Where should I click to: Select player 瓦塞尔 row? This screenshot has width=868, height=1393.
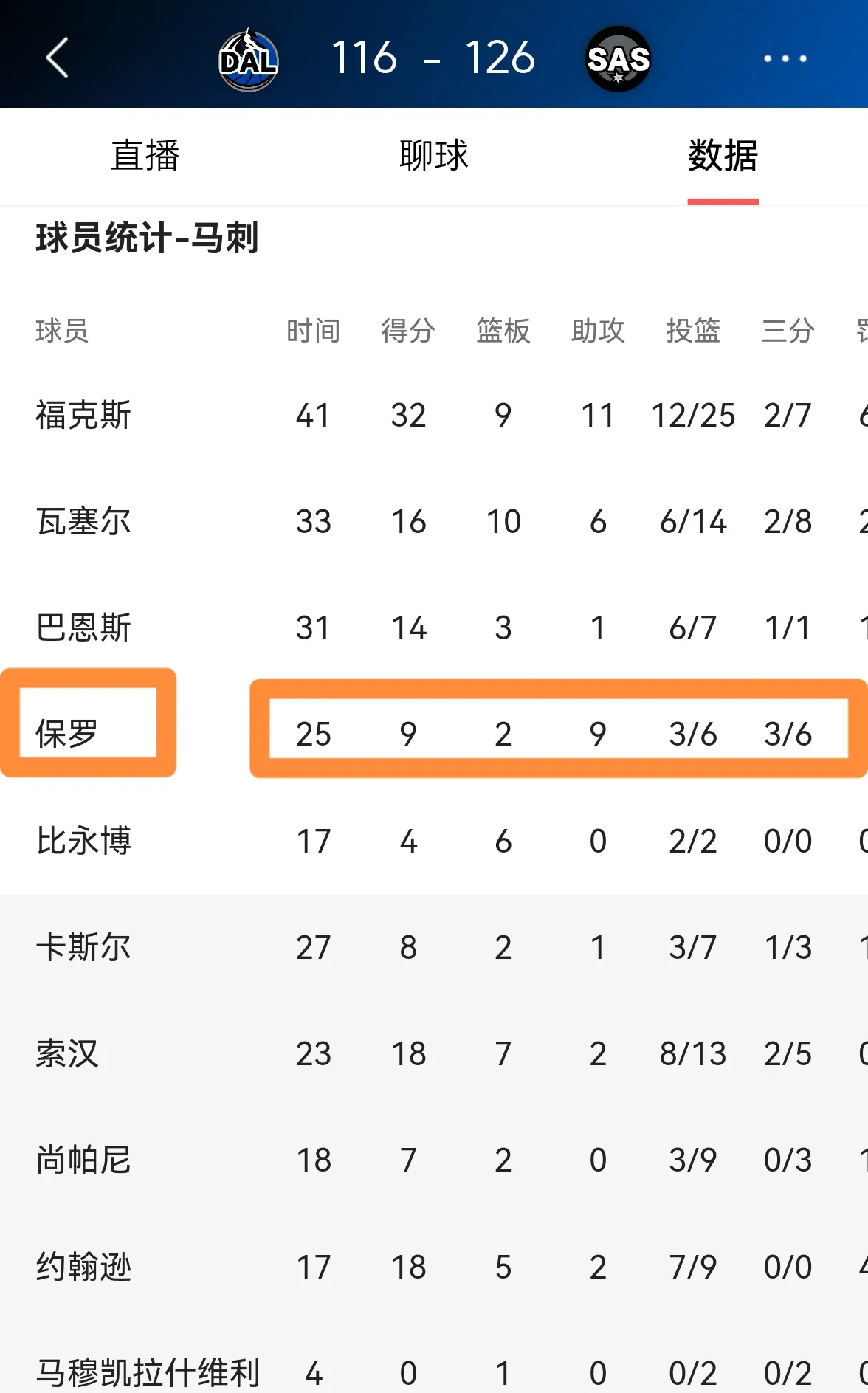click(83, 521)
